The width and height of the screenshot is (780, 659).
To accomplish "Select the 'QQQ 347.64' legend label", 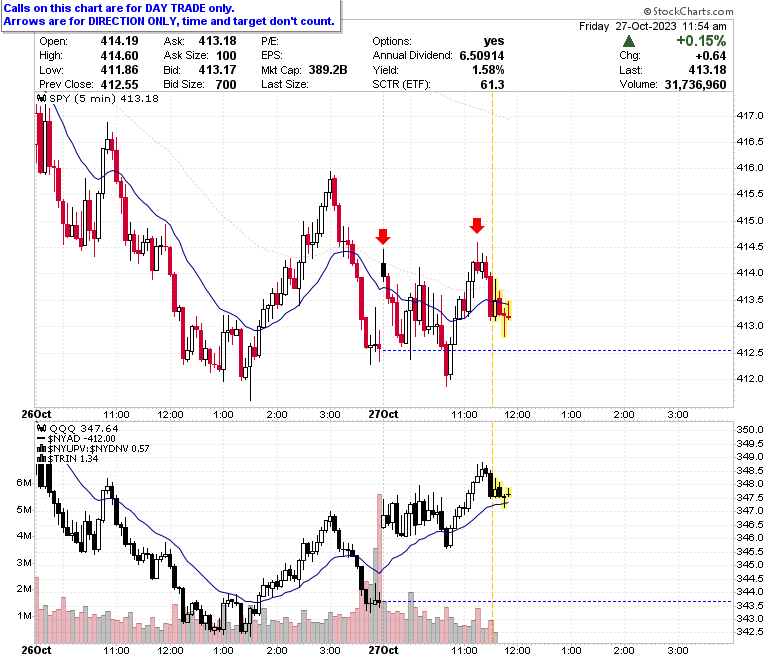I will click(x=84, y=429).
